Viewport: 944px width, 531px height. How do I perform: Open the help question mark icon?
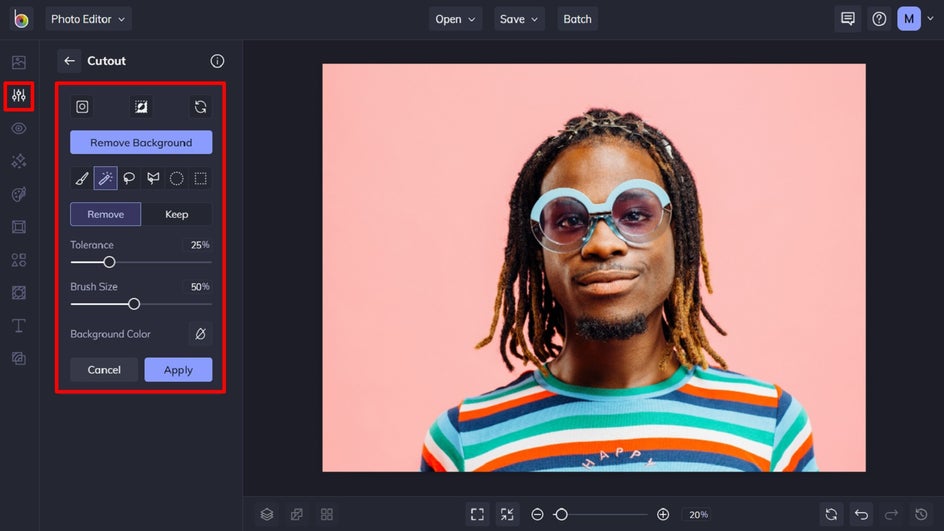click(879, 19)
